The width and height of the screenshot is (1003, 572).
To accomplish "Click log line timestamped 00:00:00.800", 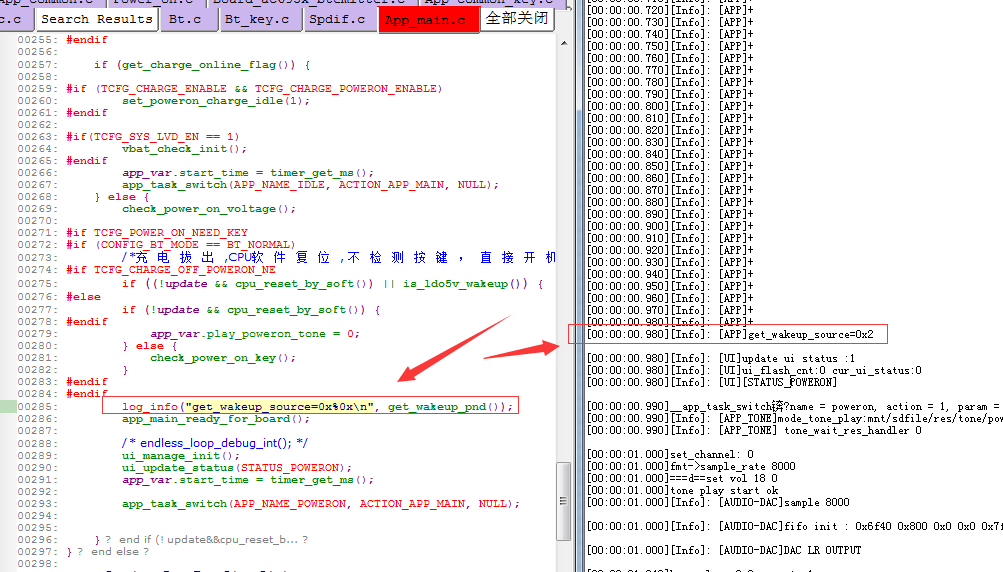I will point(670,106).
